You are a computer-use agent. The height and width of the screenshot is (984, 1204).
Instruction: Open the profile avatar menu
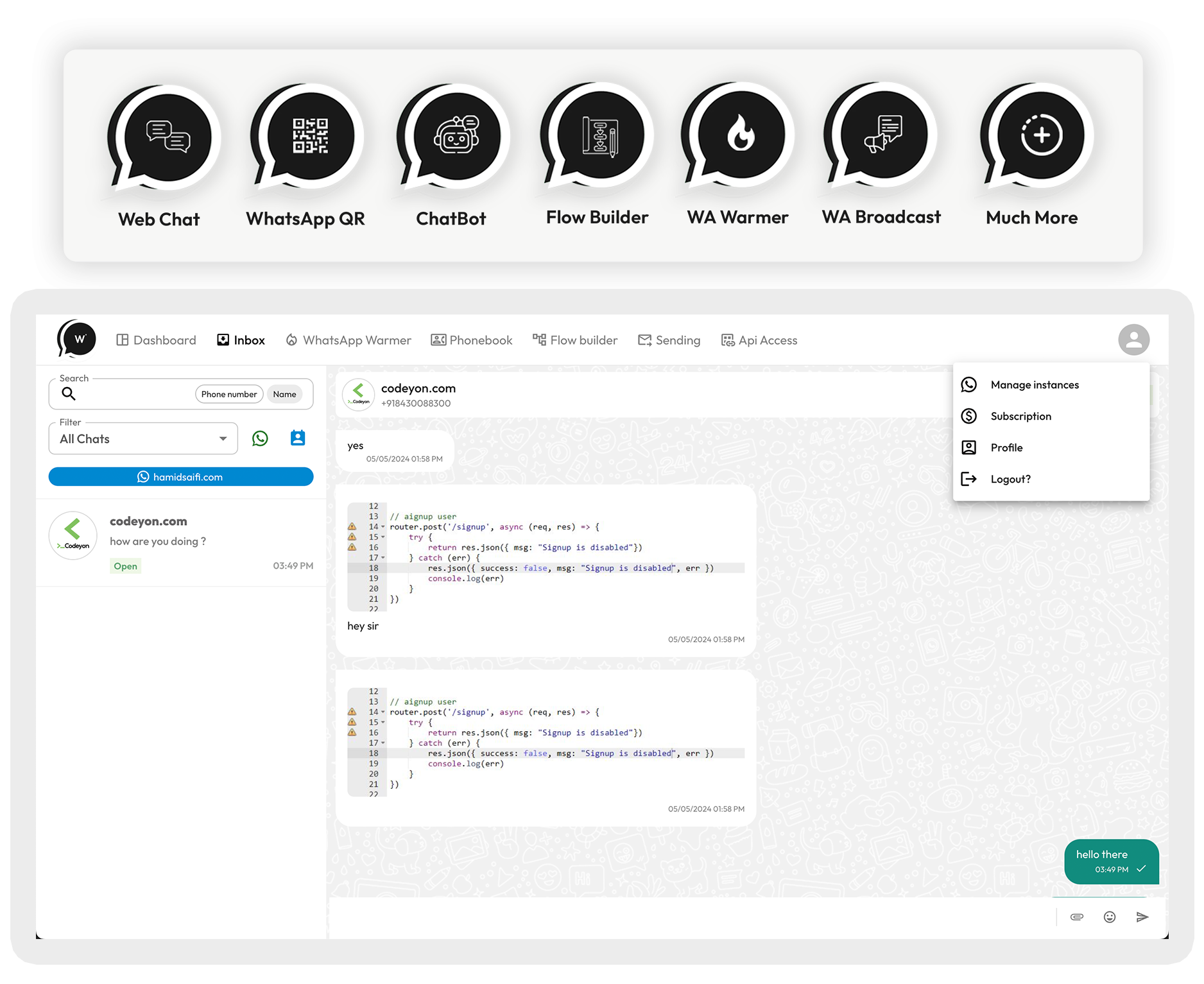(x=1133, y=340)
